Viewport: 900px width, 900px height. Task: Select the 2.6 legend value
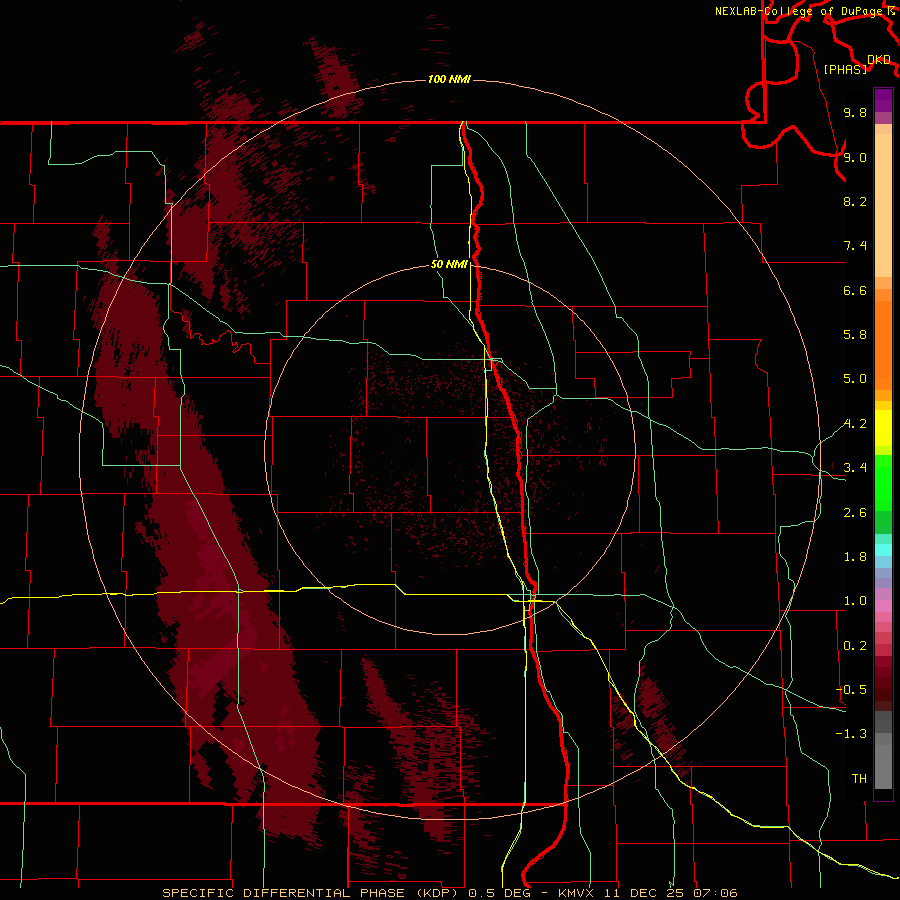[x=855, y=513]
